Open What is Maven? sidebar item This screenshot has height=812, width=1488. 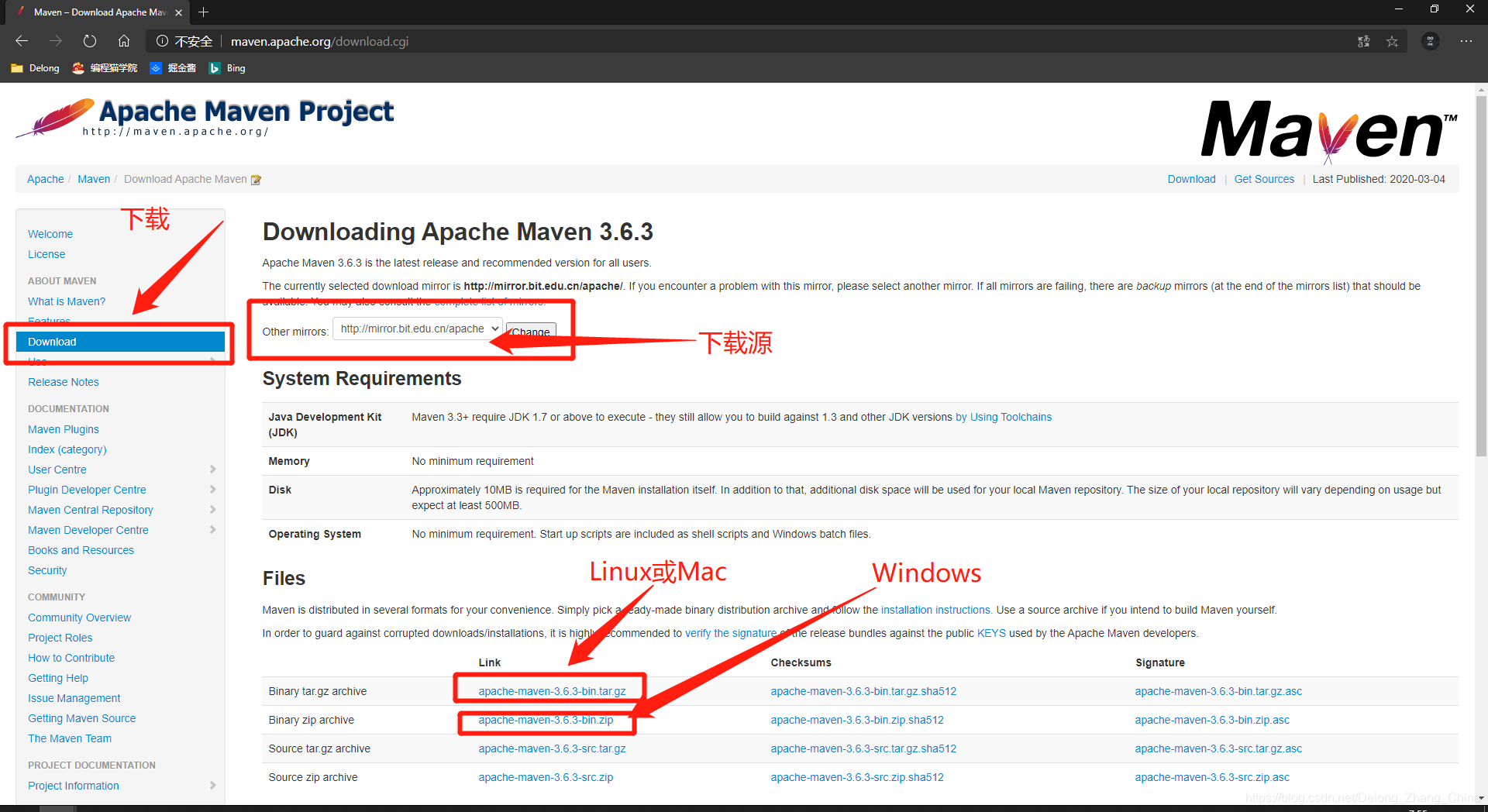click(x=67, y=301)
